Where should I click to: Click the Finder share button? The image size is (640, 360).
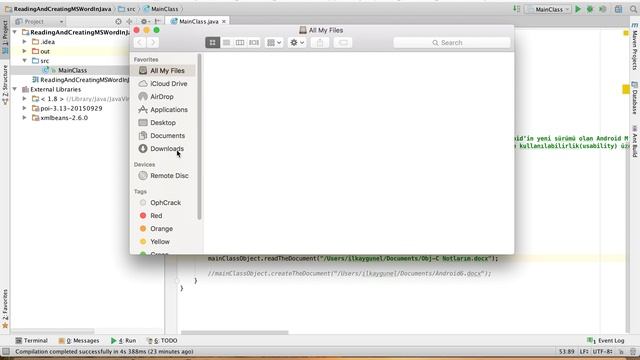click(x=320, y=42)
